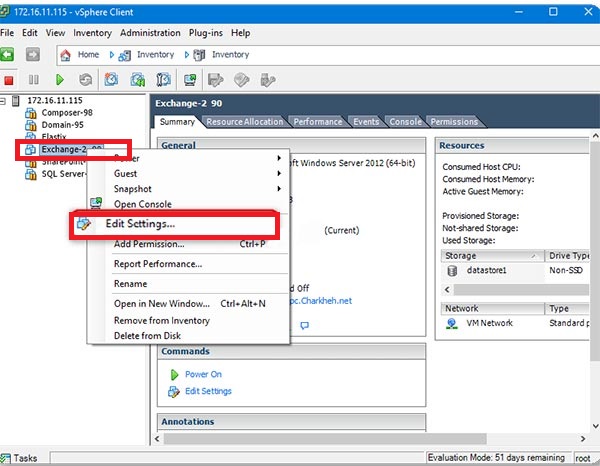The height and width of the screenshot is (466, 600).
Task: Click the Connect floppy toolbar icon
Action: click(215, 80)
